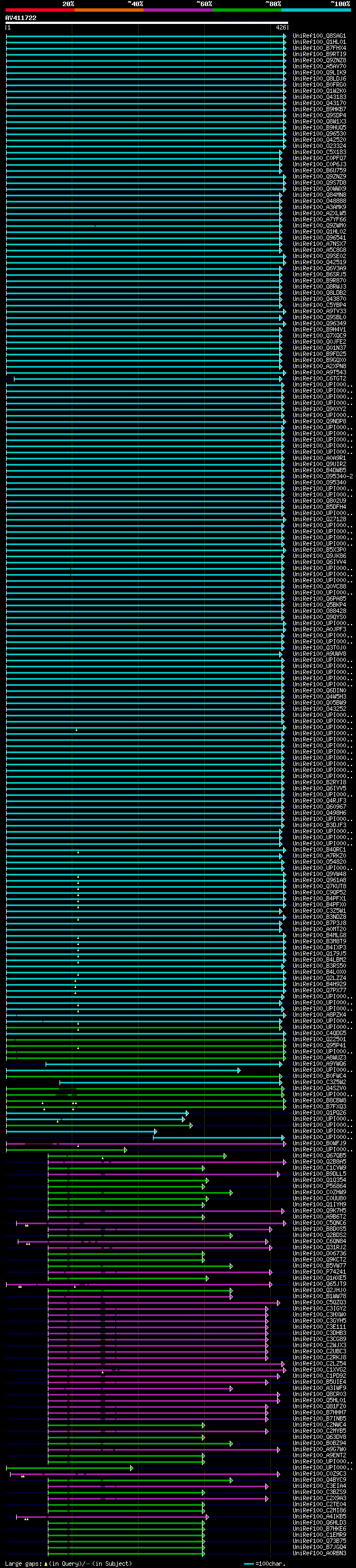This screenshot has height=1568, width=356.
Task: Click label UniRef100_Q7KUT8
Action: pos(319,886)
